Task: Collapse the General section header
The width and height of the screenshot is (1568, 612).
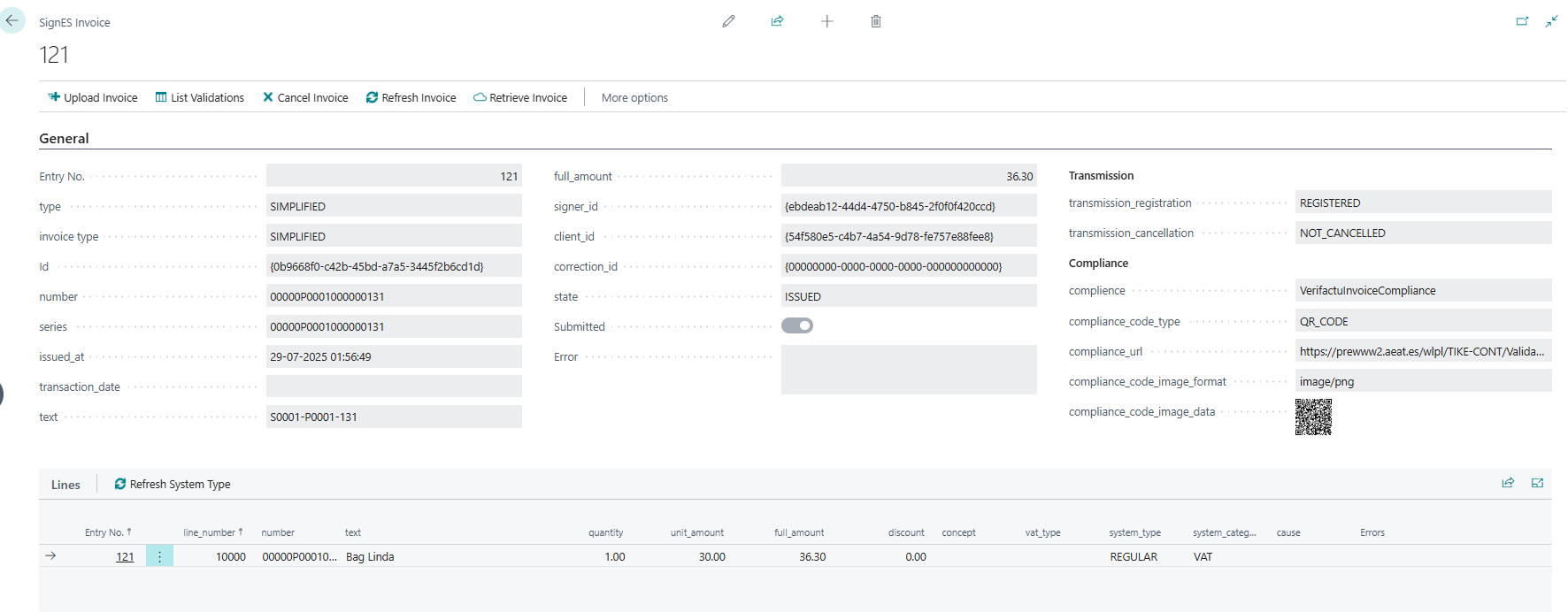Action: pyautogui.click(x=64, y=139)
